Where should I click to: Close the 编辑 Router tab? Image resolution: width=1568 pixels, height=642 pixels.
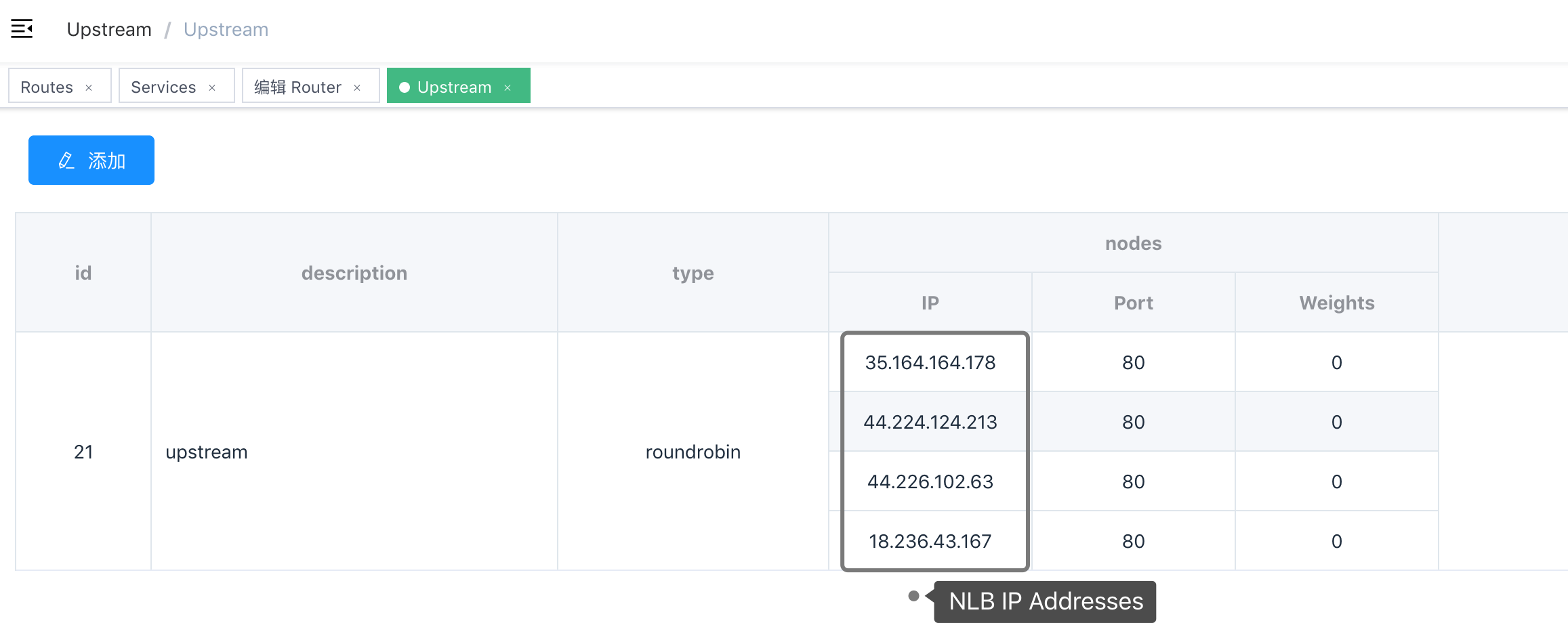[357, 88]
